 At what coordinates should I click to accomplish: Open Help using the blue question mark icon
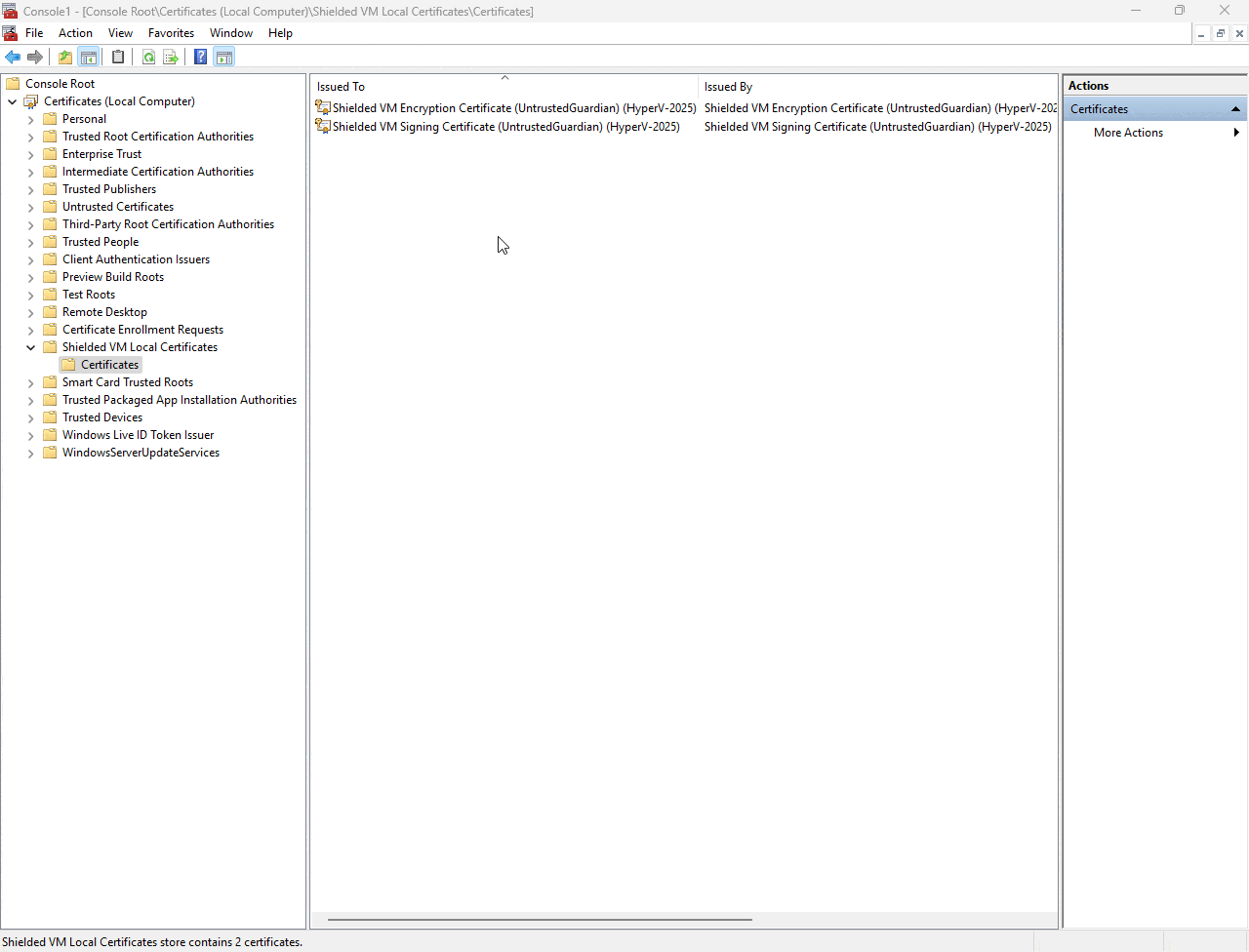tap(200, 57)
